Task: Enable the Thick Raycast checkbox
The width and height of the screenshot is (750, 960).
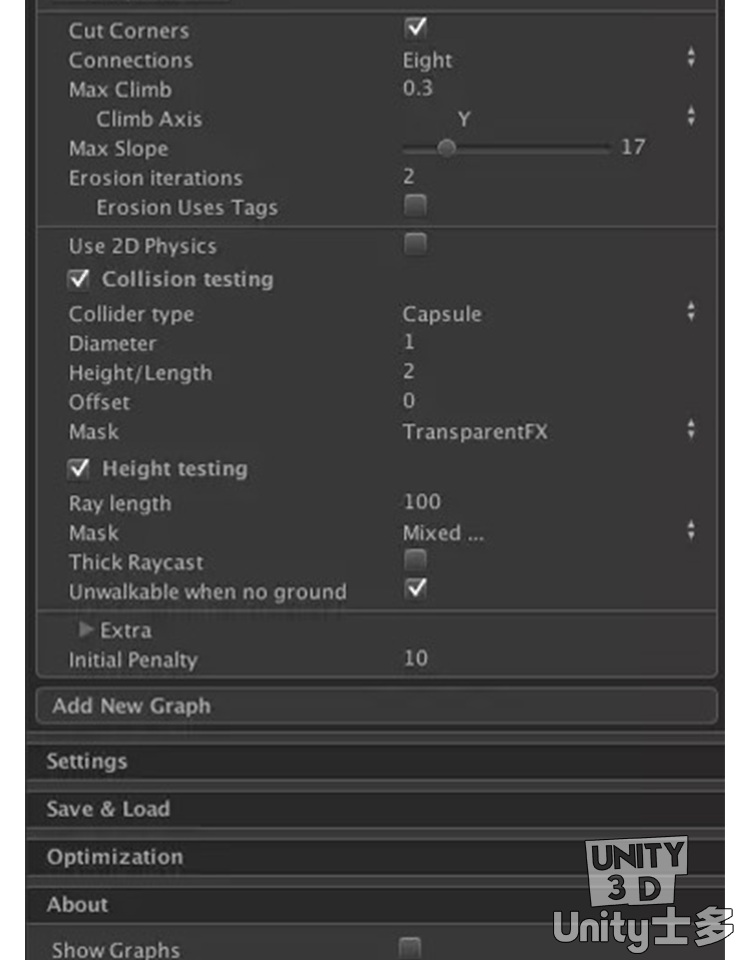Action: (415, 560)
